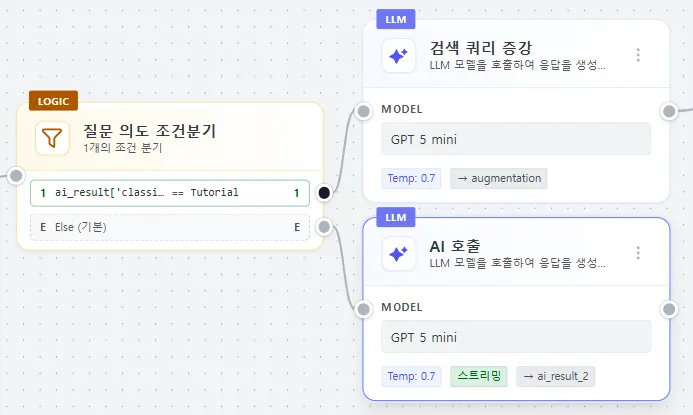Select the ai_result Tutorial condition row
Viewport: 693px width, 415px height.
point(170,192)
